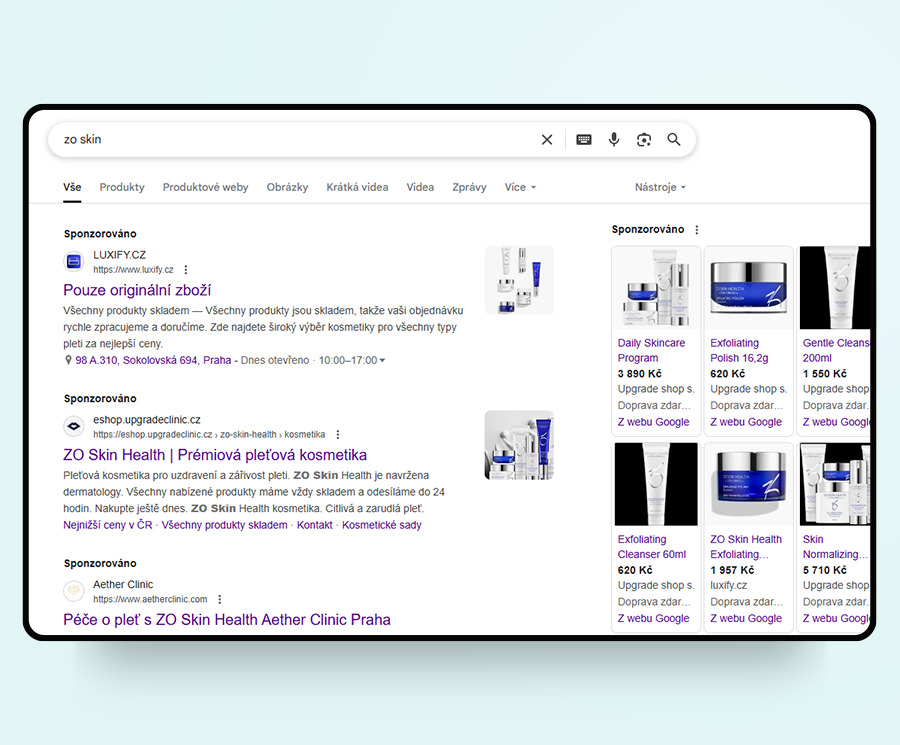
Task: Start voice search with the microphone icon
Action: 614,139
